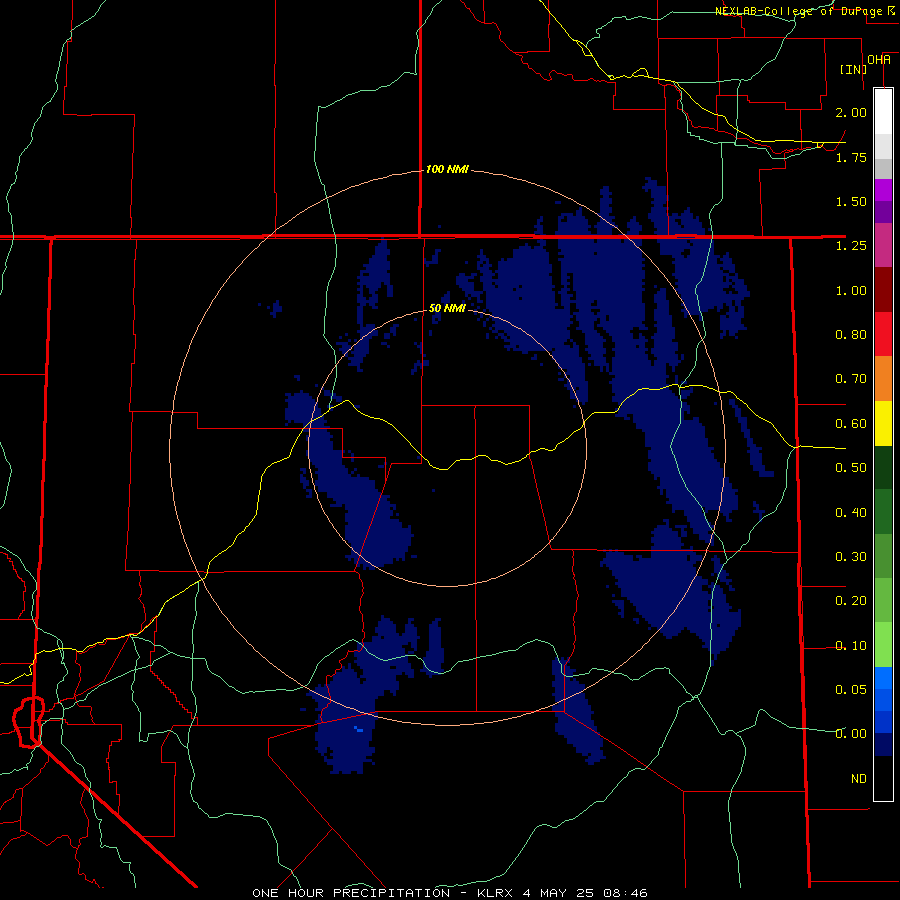Click the 0.20 legend value
This screenshot has height=900, width=900.
(851, 601)
